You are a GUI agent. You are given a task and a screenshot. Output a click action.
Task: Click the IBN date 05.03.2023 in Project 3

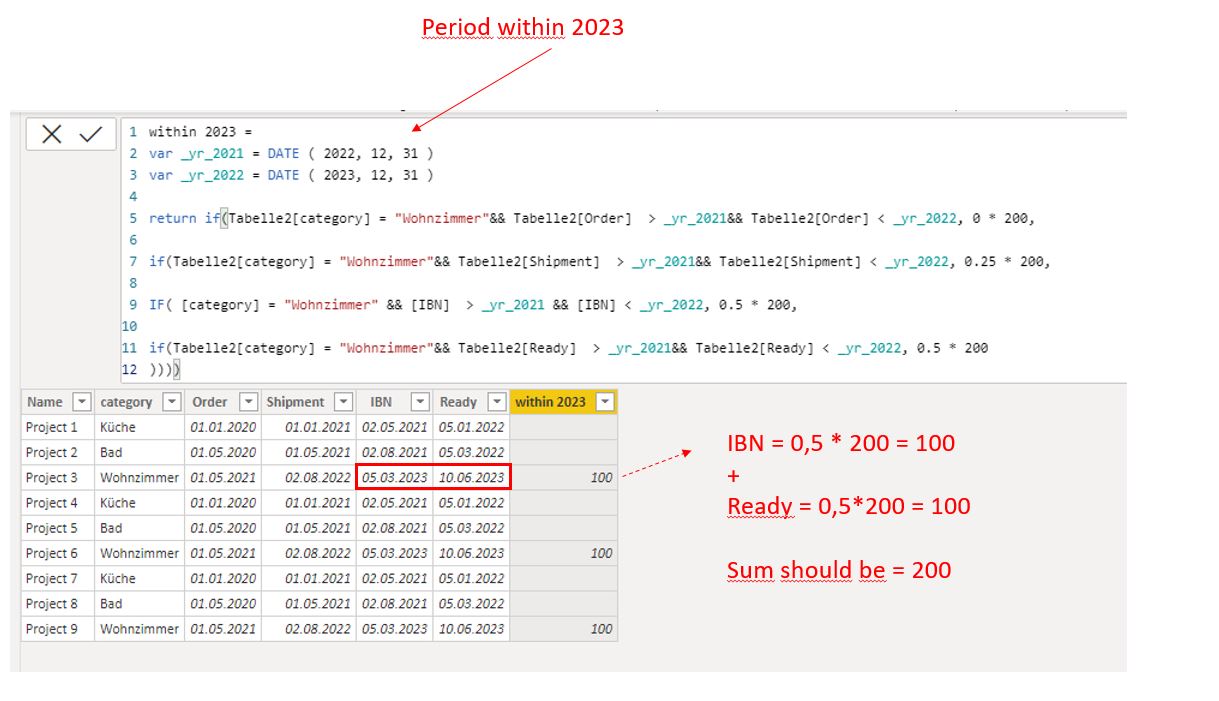click(x=395, y=477)
